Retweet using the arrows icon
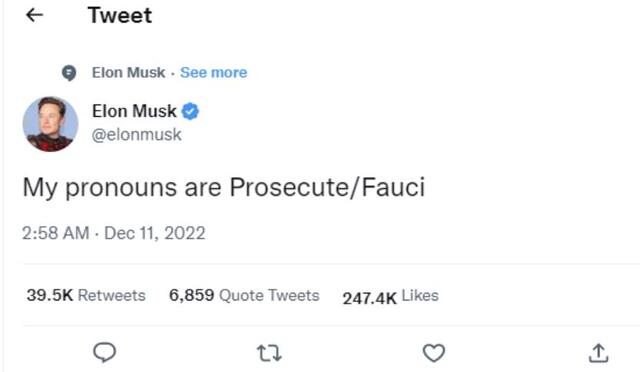Viewport: 640px width, 372px height. [269, 353]
